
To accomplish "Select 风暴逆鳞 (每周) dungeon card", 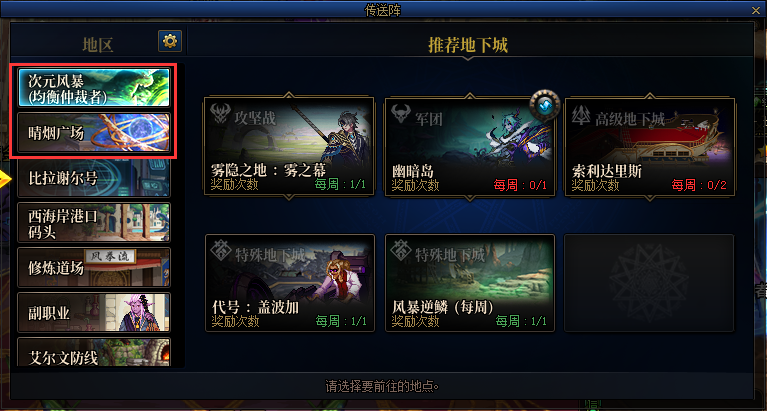I will coord(470,283).
